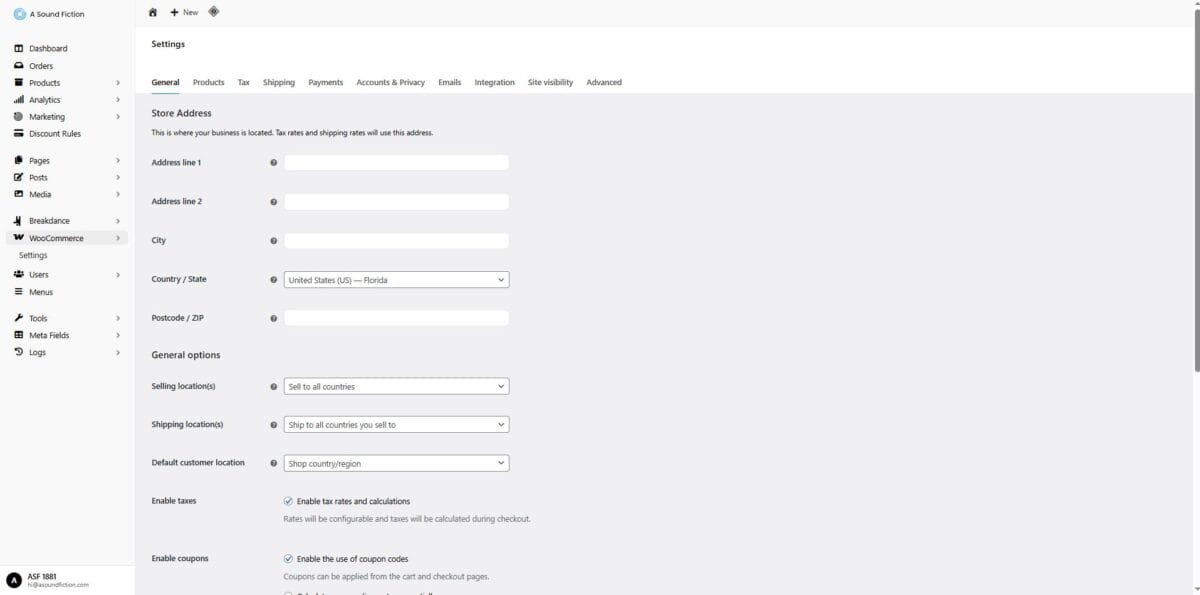
Task: Open the Dashboard from the sidebar
Action: coord(18,48)
